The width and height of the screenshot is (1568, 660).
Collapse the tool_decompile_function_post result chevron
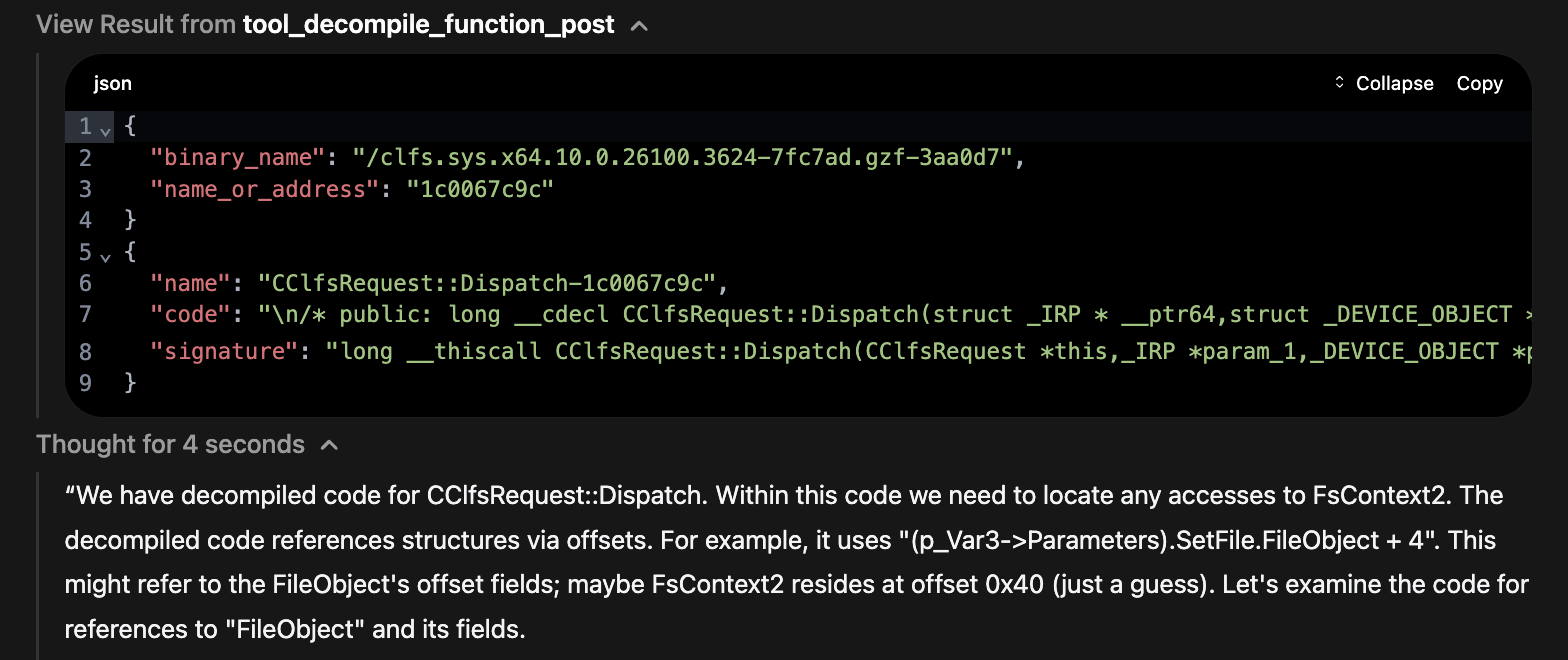640,26
